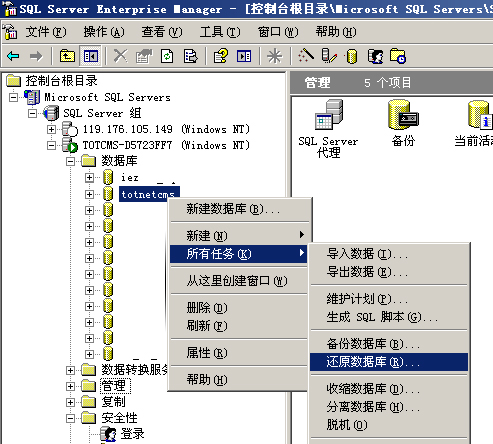Click the 登录 login user icon

108,434
